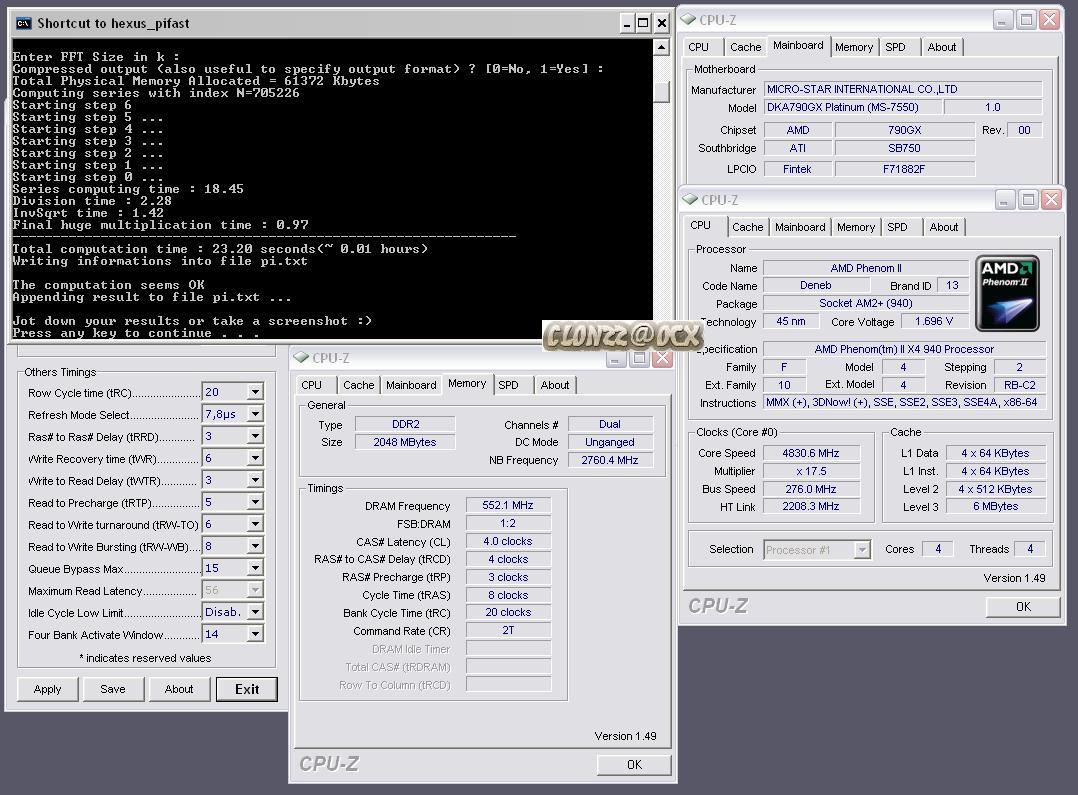Click Bus Speed value 276.0 MHz
This screenshot has width=1078, height=795.
point(811,489)
